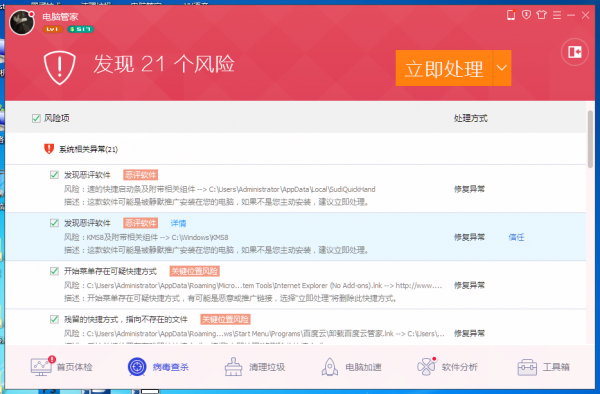Click the 病毒查杀 round scan icon
Image resolution: width=600 pixels, height=394 pixels.
[x=137, y=367]
